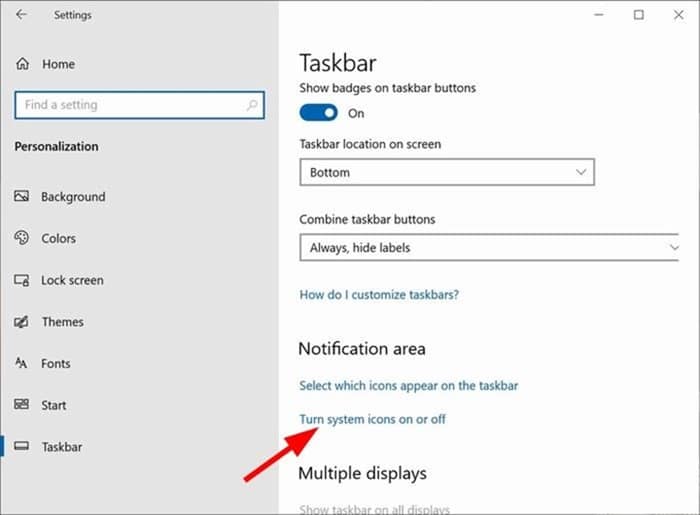Open Lock screen settings
The height and width of the screenshot is (515, 700).
(72, 280)
